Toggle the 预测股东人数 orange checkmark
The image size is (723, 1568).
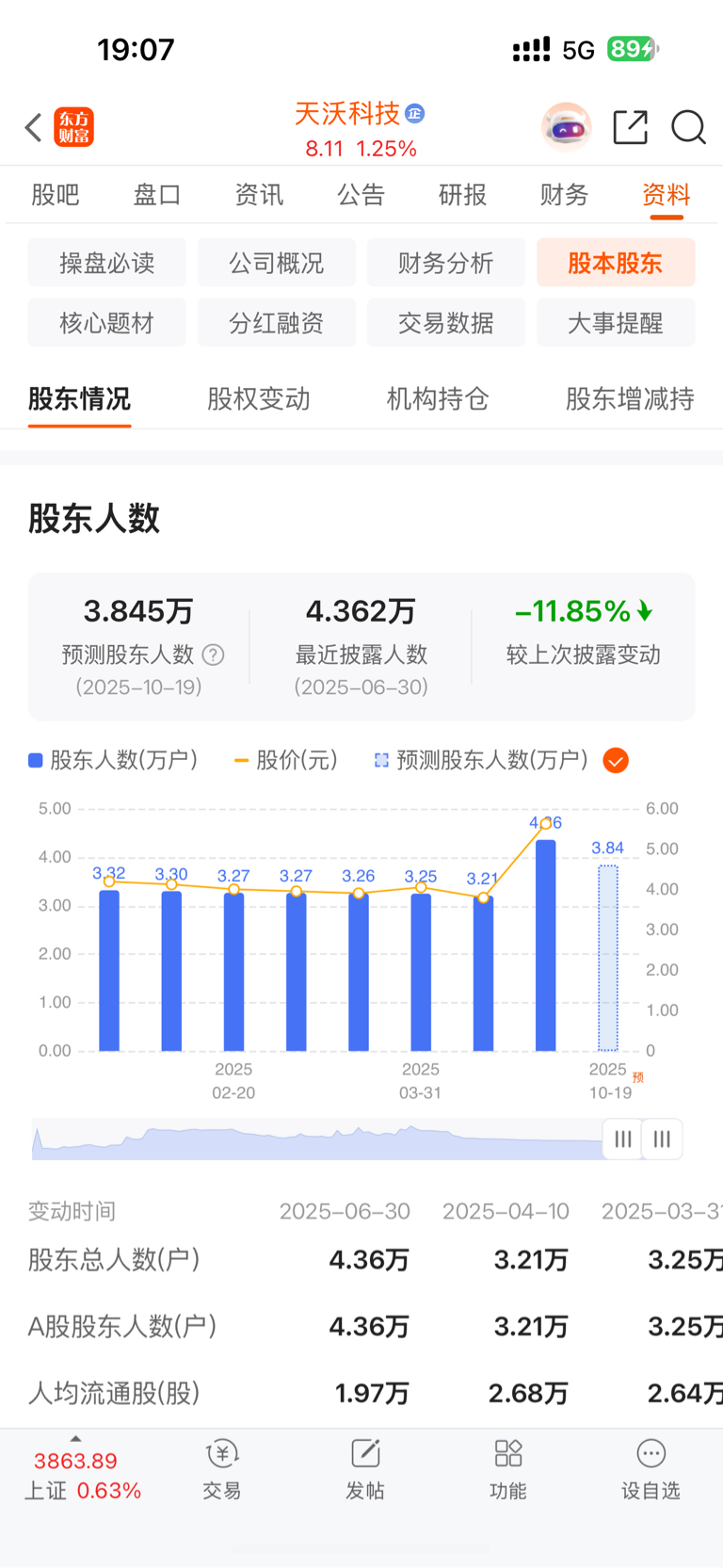616,760
